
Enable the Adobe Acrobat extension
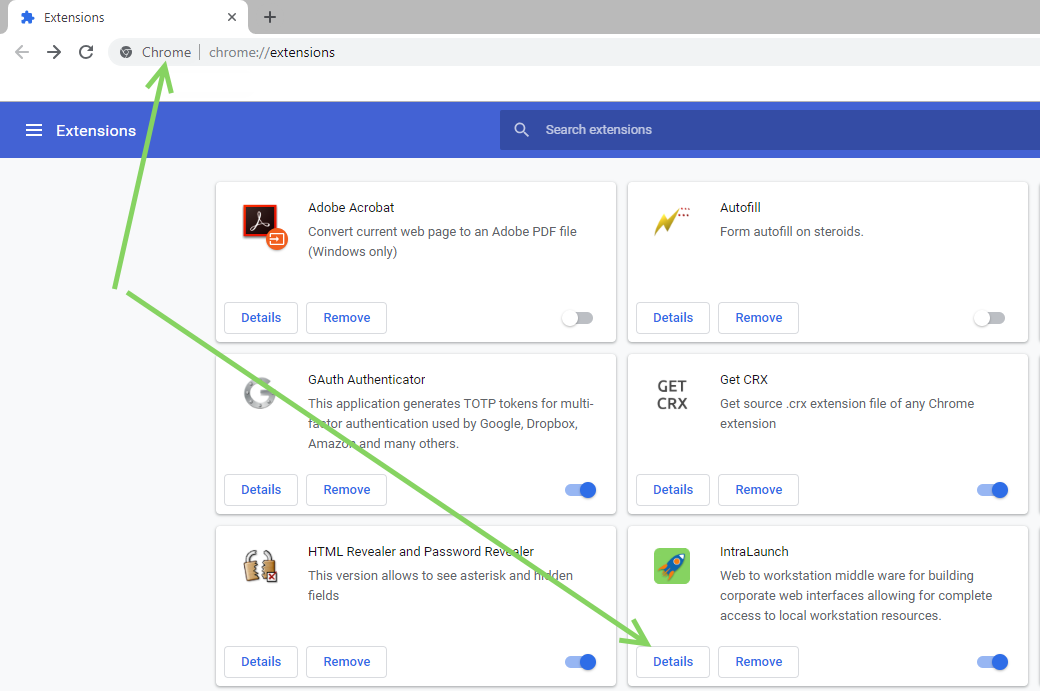[577, 318]
